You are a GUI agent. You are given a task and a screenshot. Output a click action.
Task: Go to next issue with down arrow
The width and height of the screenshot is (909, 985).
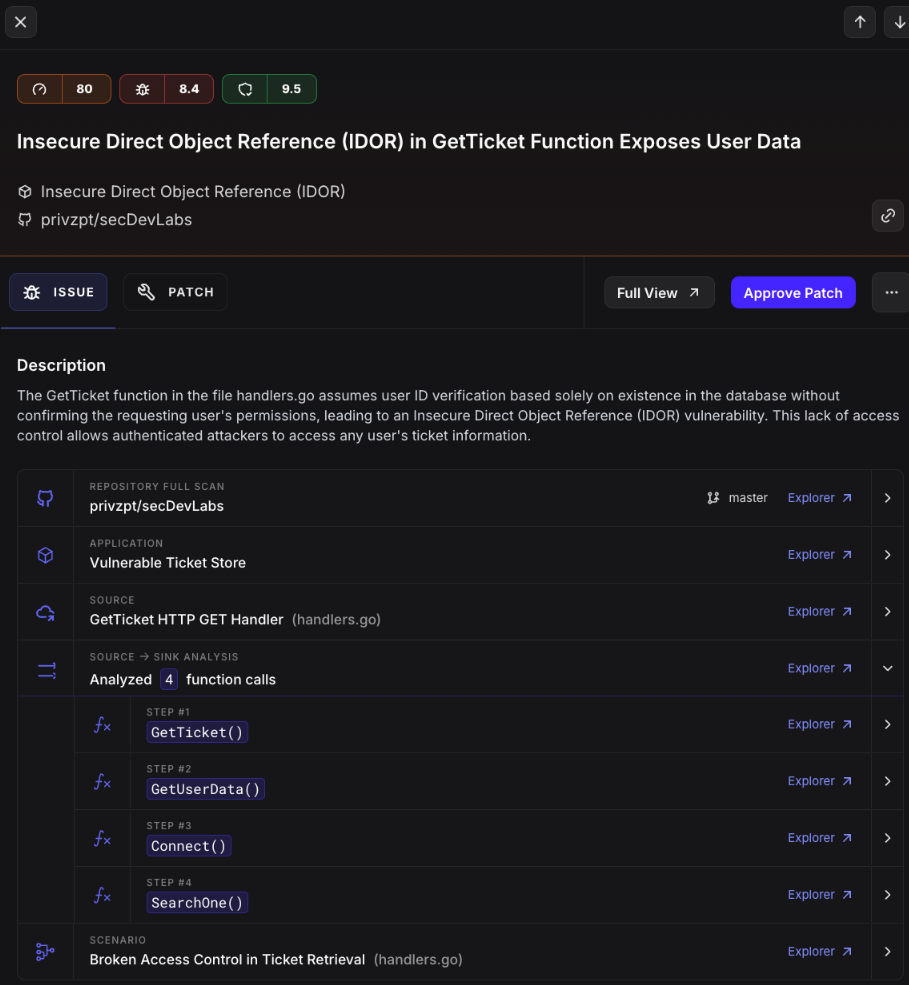click(896, 22)
